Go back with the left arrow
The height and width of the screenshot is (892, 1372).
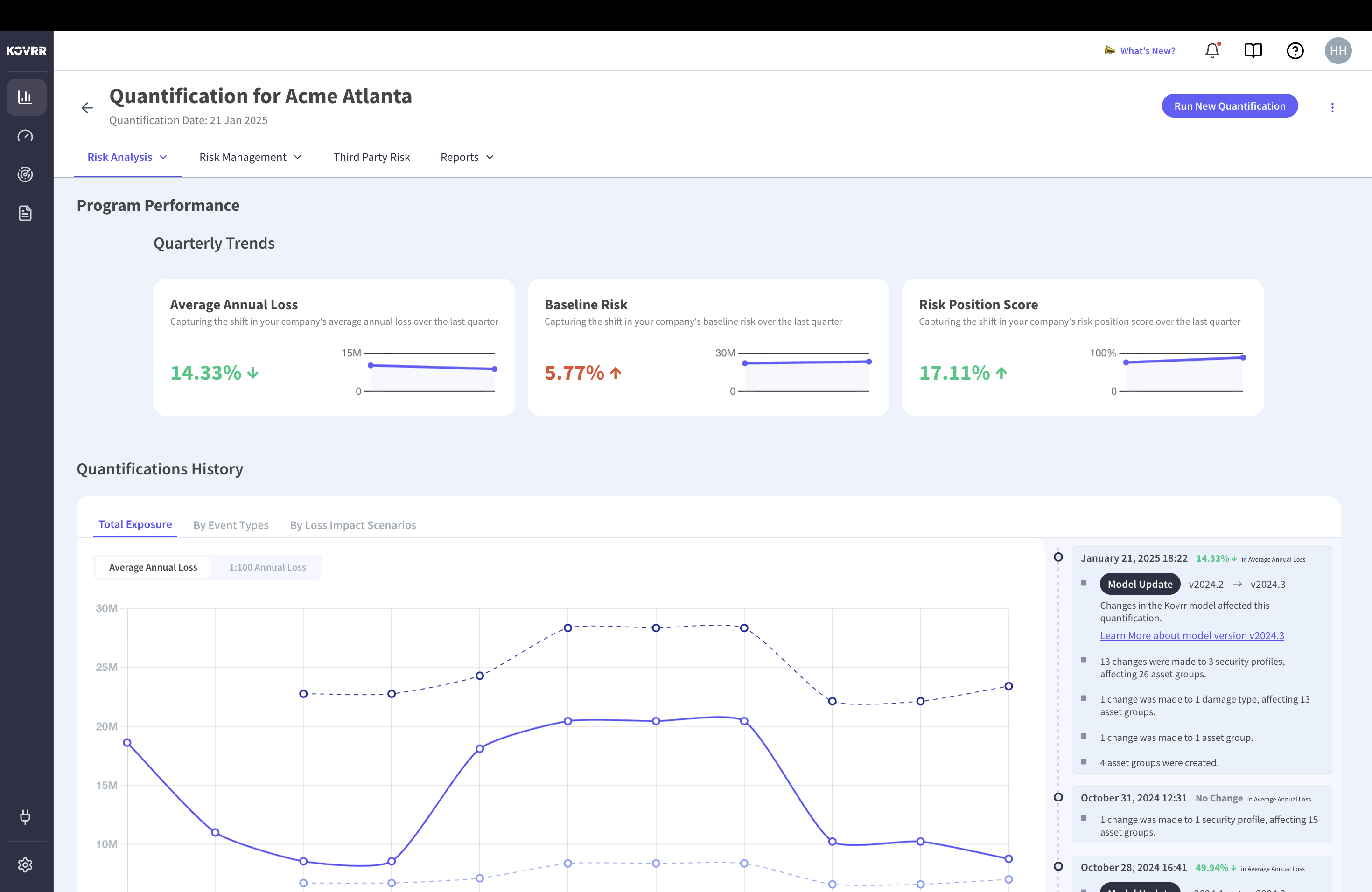coord(87,108)
